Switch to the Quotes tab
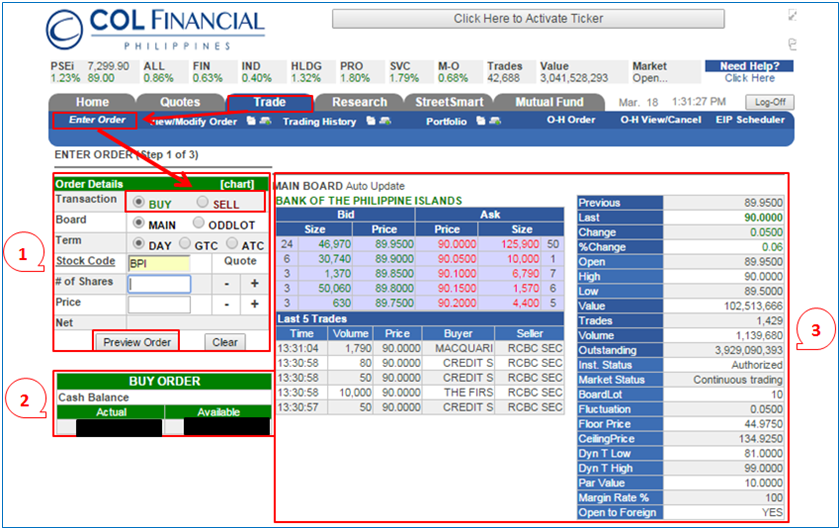Screen dimensions: 840x530 [180, 102]
